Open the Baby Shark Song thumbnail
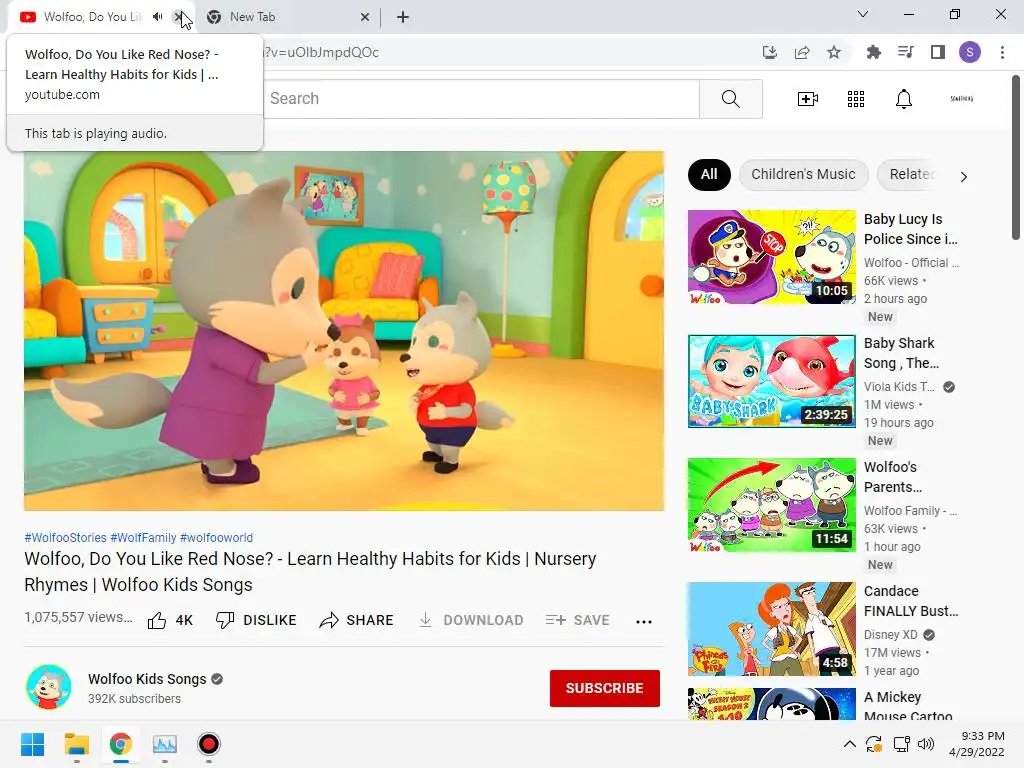The height and width of the screenshot is (768, 1024). [772, 381]
